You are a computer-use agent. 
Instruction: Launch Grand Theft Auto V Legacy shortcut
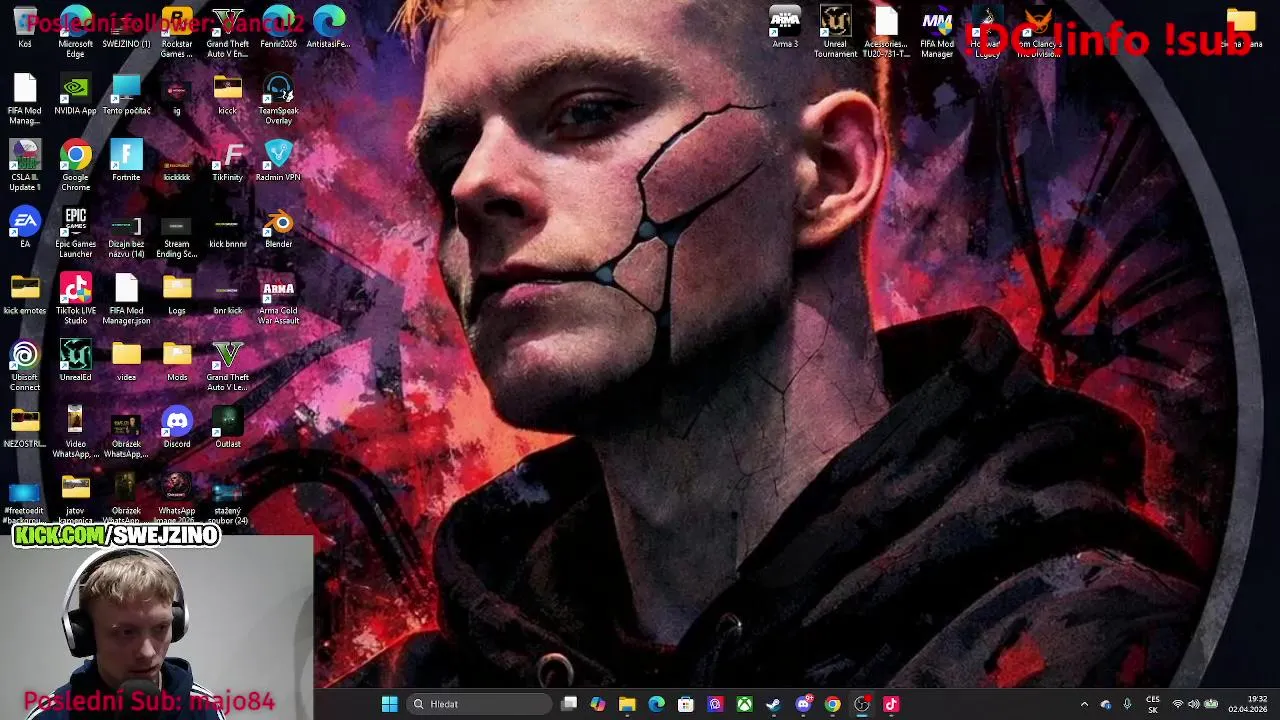point(227,366)
